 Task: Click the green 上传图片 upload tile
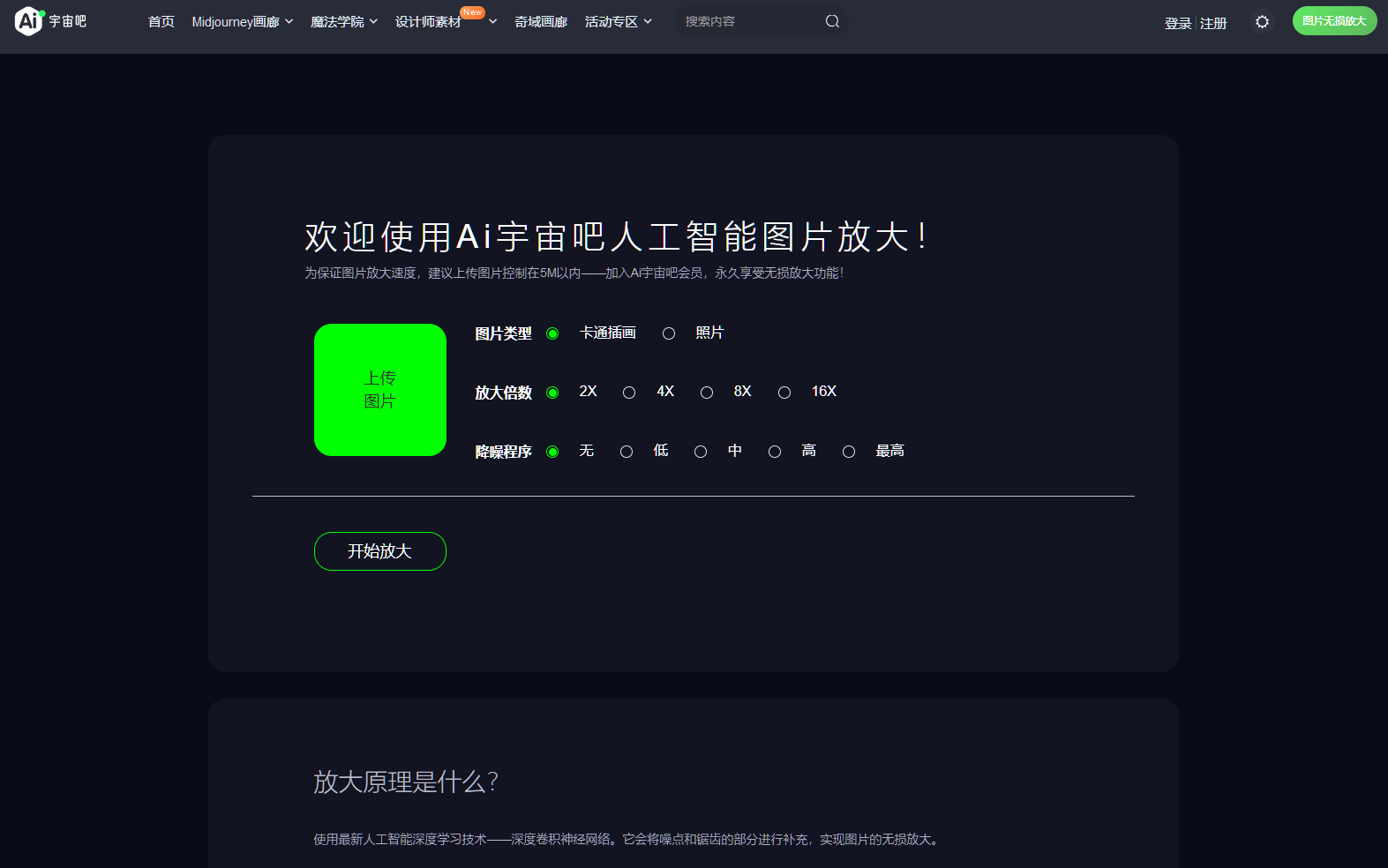coord(380,390)
